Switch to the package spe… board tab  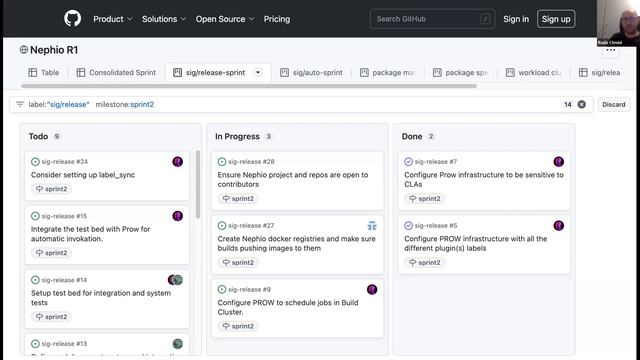[x=461, y=73]
